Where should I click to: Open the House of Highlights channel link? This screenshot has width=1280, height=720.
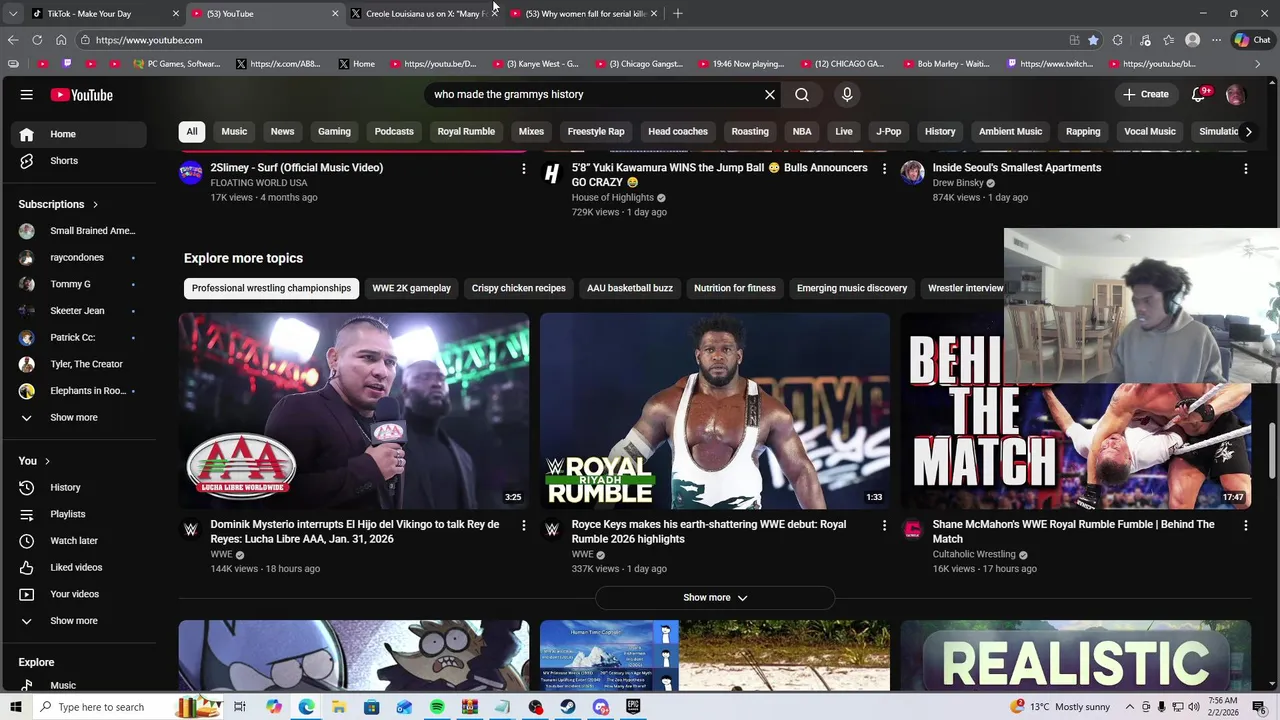coord(612,198)
